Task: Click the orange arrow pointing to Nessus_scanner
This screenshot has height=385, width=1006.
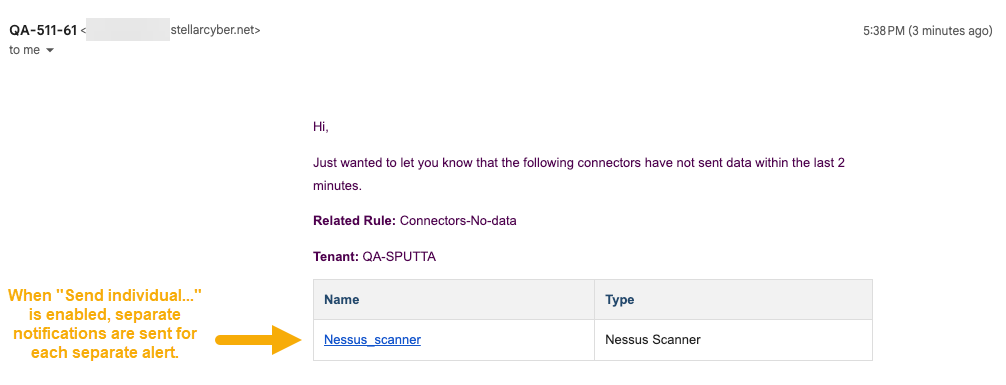Action: click(257, 340)
